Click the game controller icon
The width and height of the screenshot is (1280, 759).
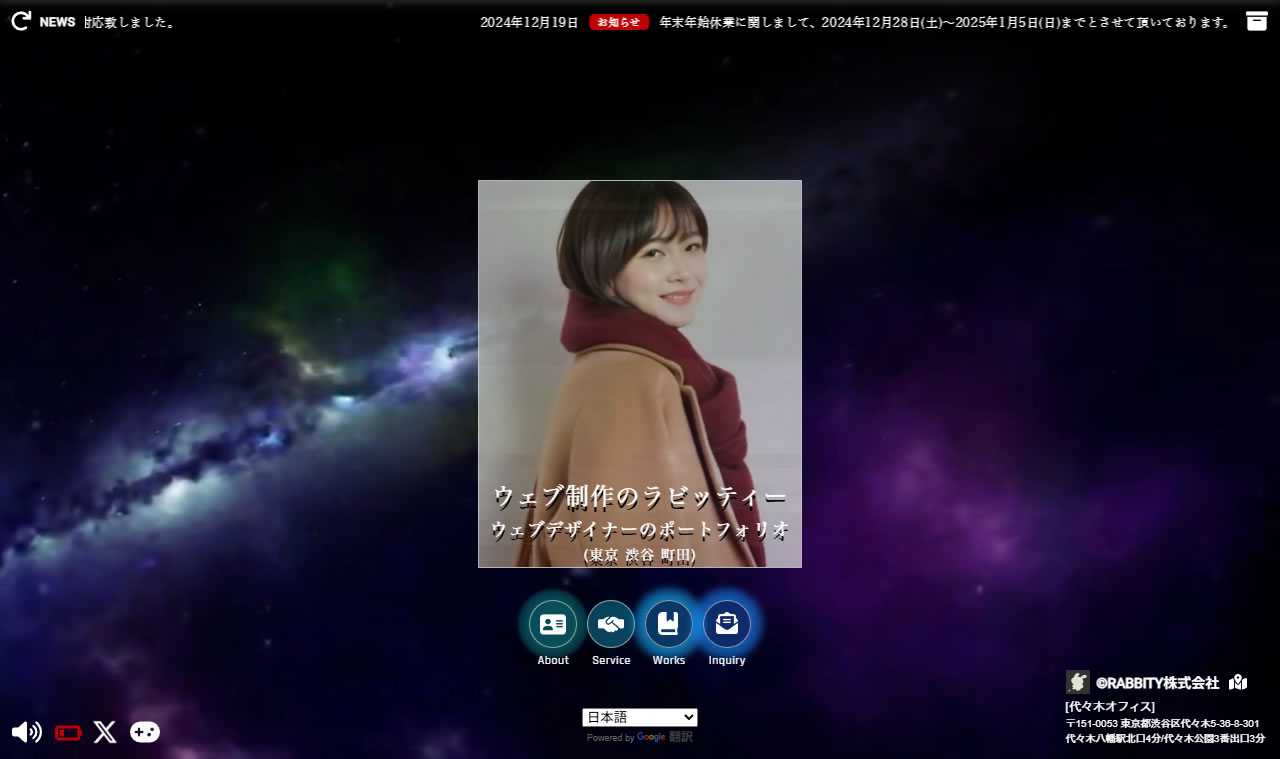pyautogui.click(x=145, y=732)
